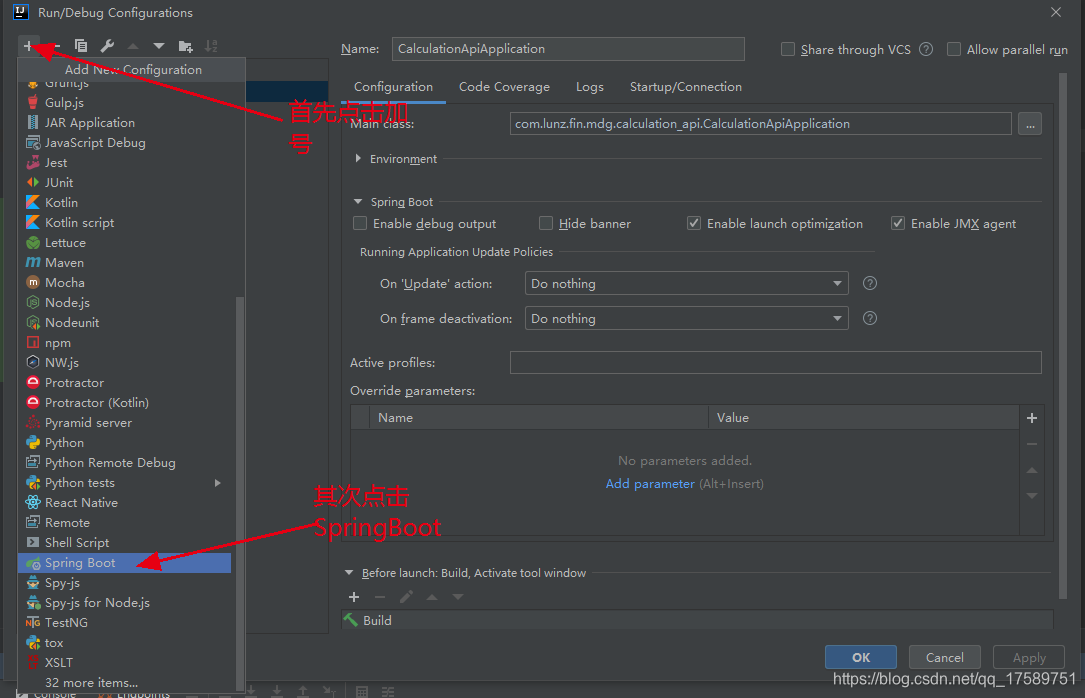The height and width of the screenshot is (698, 1085).
Task: Switch to Code Coverage tab
Action: click(504, 87)
